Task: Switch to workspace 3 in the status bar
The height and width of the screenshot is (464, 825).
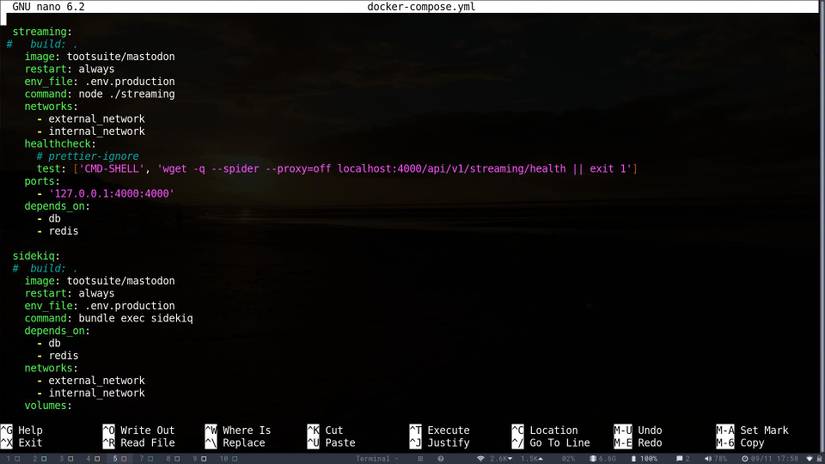Action: pos(66,459)
